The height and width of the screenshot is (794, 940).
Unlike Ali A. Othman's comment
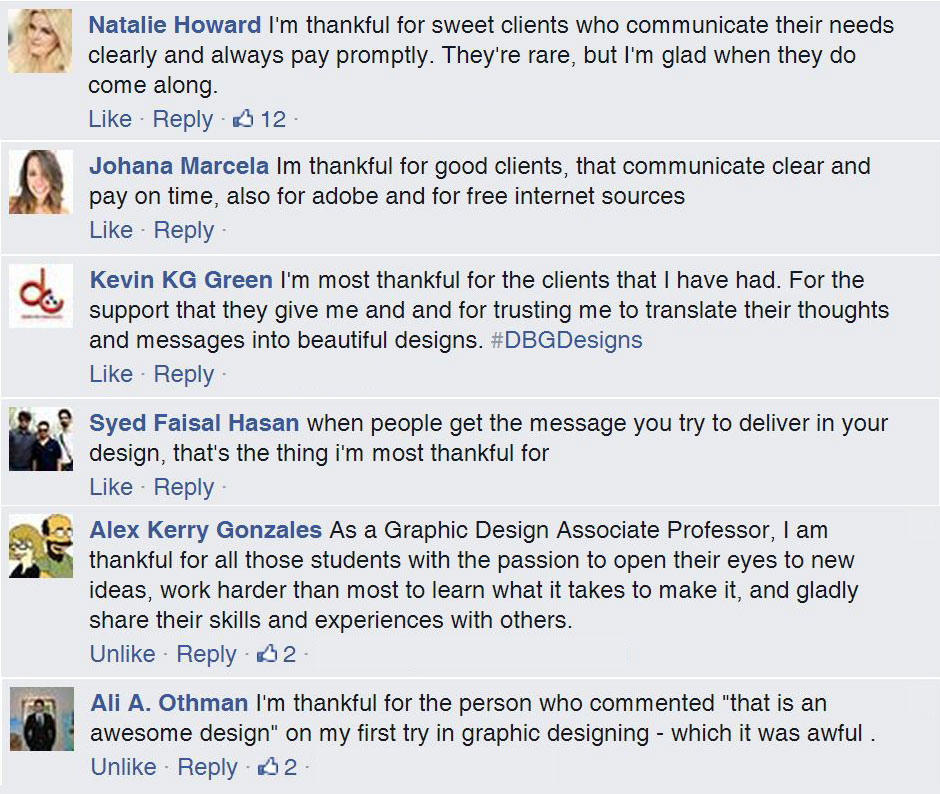[123, 767]
